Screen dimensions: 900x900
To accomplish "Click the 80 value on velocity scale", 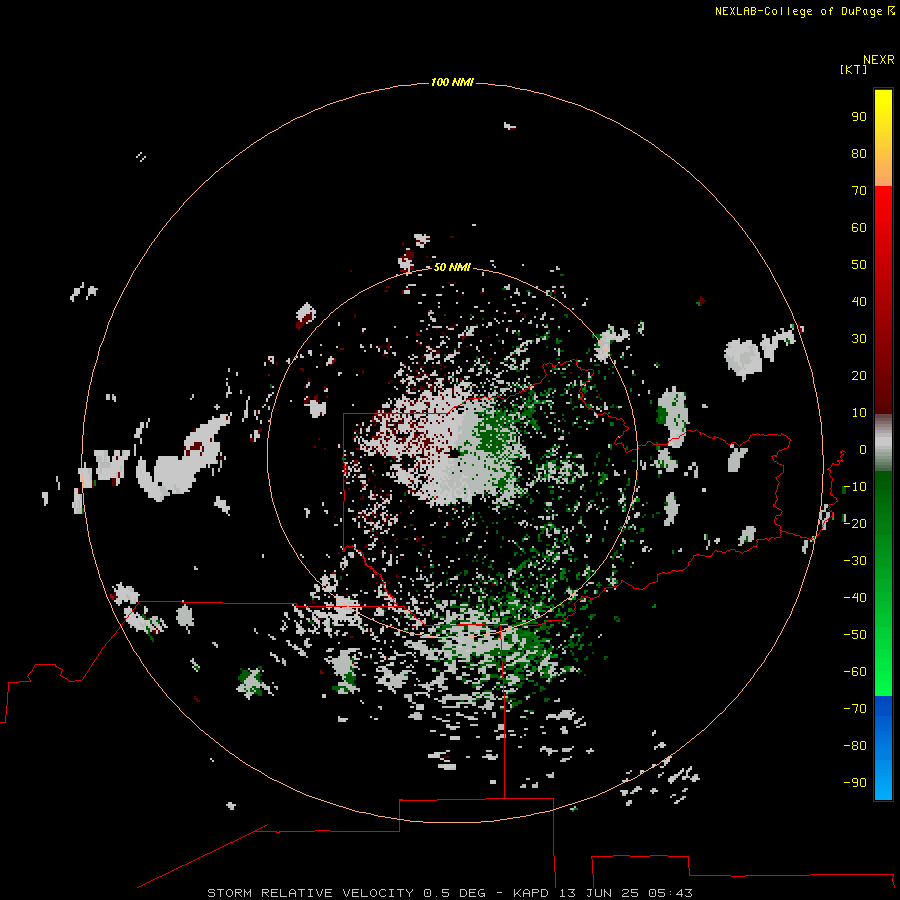I will click(x=859, y=153).
